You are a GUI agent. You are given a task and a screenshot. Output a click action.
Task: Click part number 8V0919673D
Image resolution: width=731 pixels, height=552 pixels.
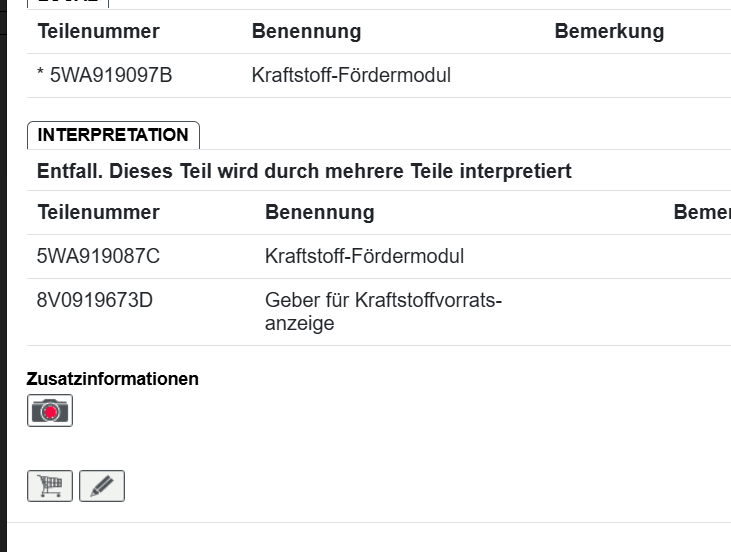(x=95, y=300)
